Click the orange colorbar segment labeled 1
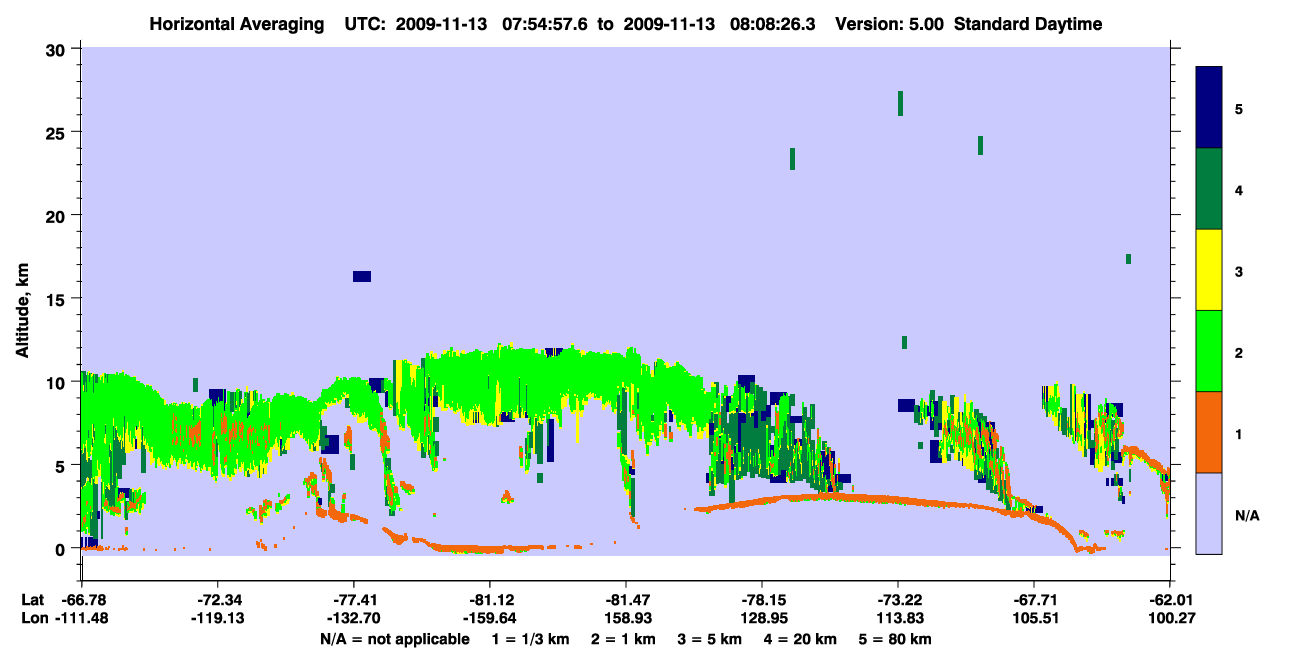The image size is (1300, 667). tap(1209, 432)
